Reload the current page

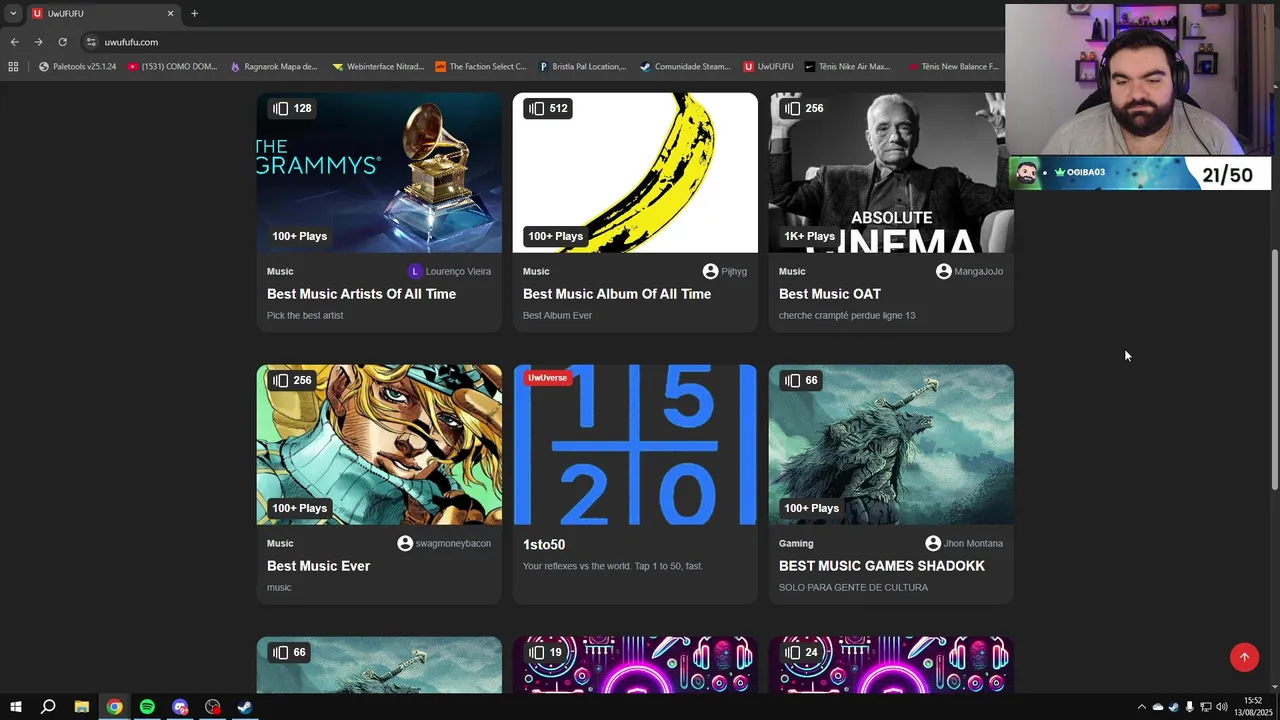click(x=62, y=42)
